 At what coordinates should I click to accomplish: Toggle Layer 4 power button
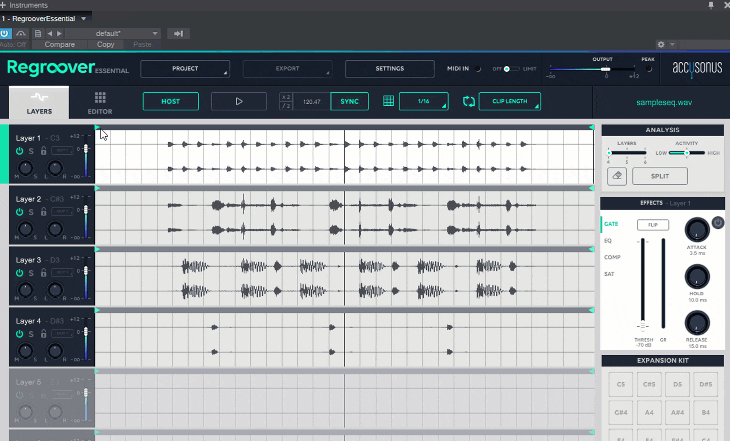click(19, 334)
